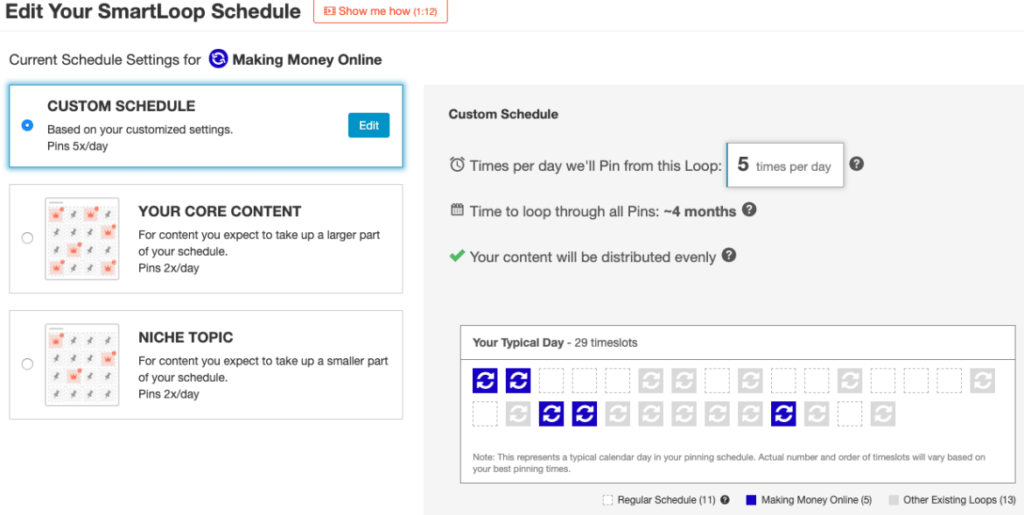The height and width of the screenshot is (515, 1024).
Task: Select the Custom Schedule radio button
Action: coord(27,125)
